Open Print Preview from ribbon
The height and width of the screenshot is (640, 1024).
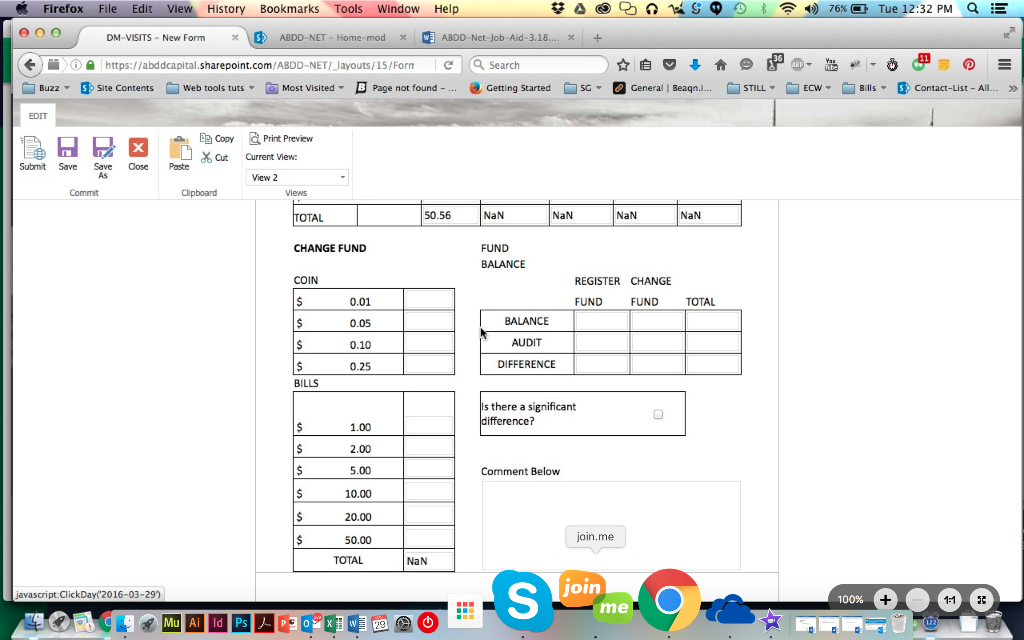[x=281, y=139]
